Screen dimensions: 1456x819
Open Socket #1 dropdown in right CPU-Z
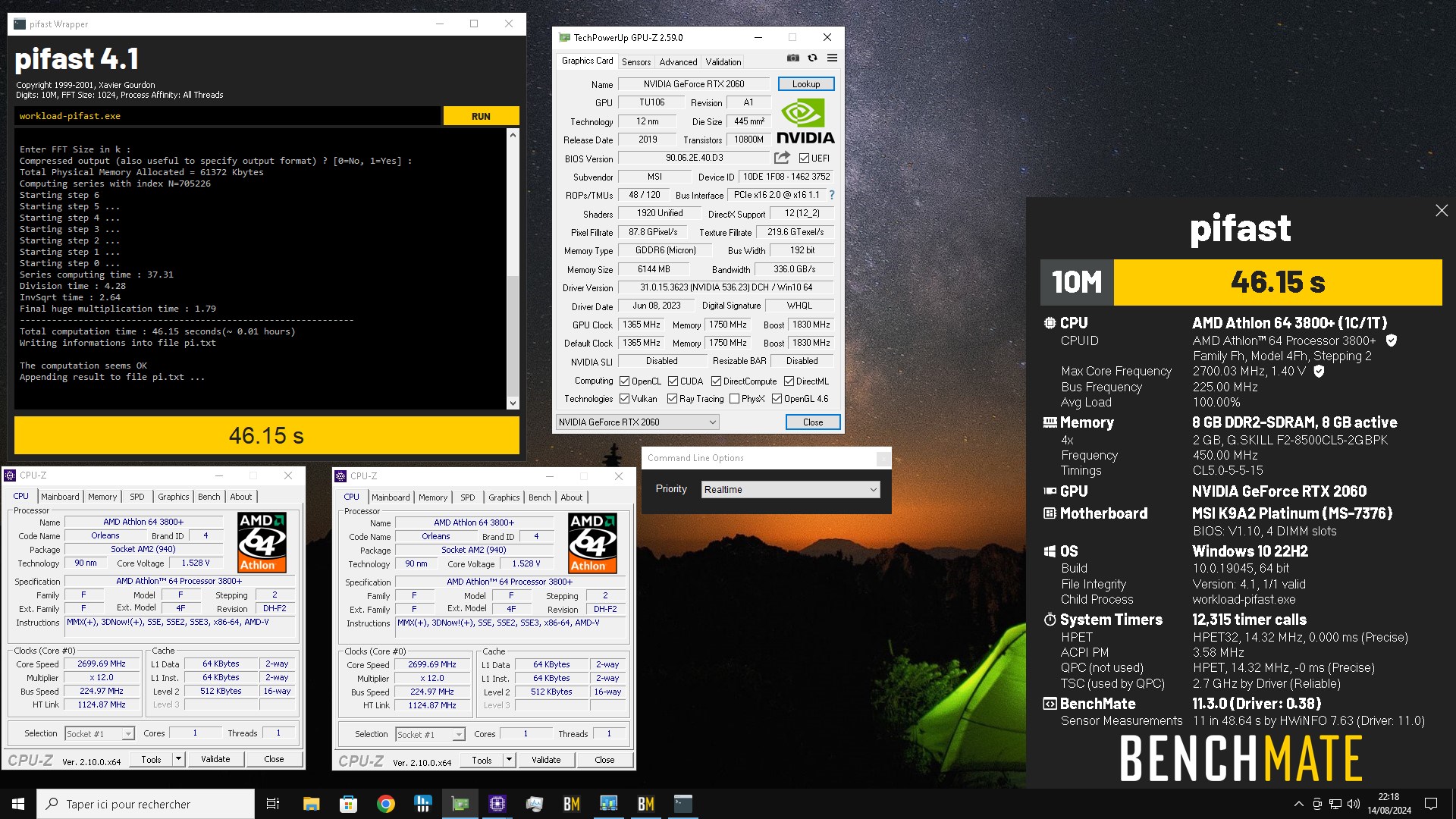430,734
